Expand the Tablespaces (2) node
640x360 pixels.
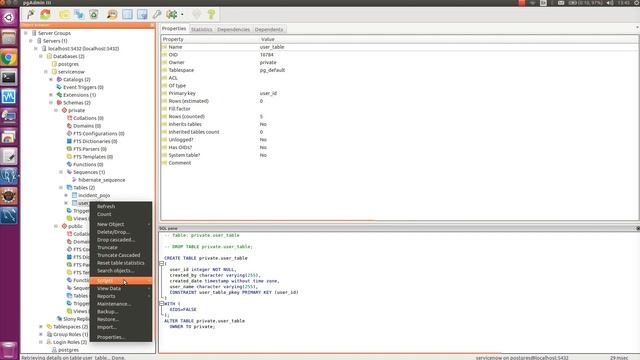pyautogui.click(x=41, y=327)
